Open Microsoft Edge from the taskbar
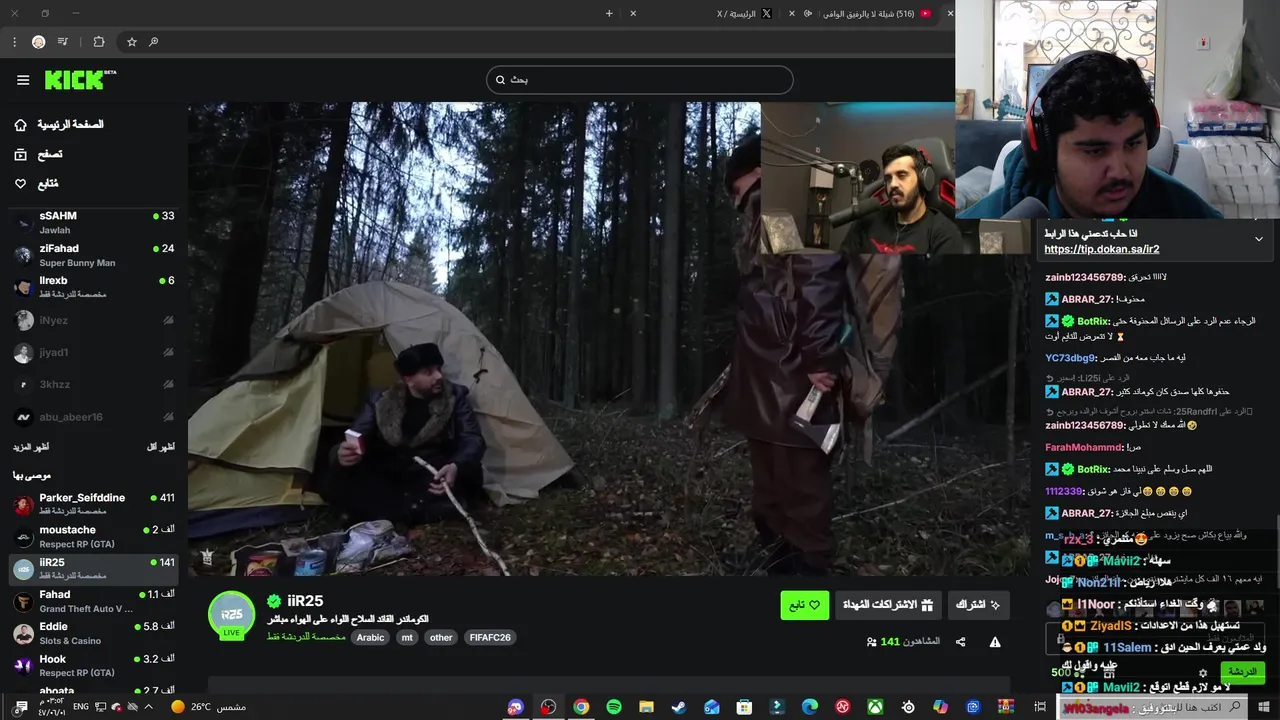Screen dimensions: 1280x720 pos(810,707)
